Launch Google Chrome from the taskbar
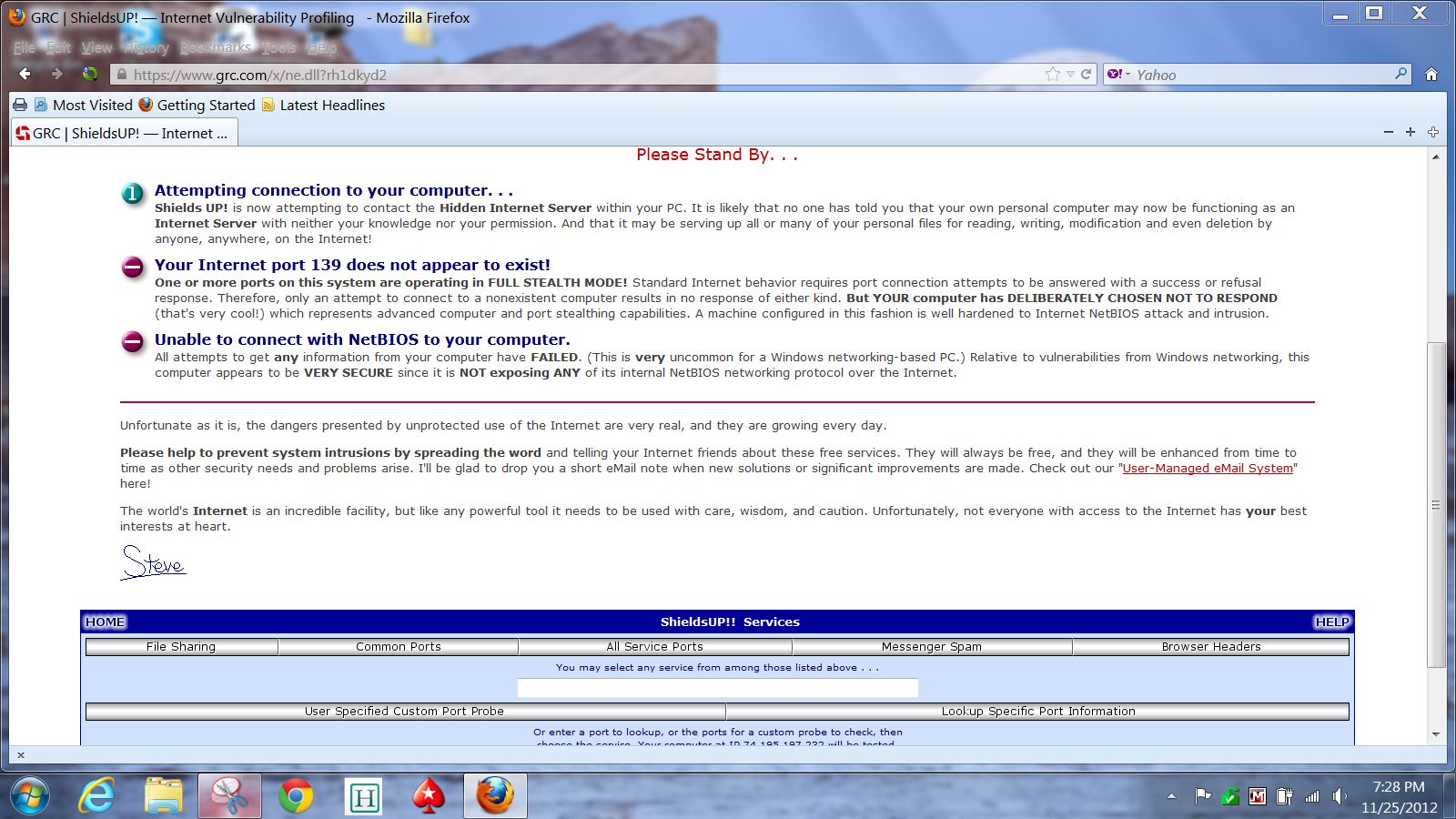This screenshot has width=1456, height=819. click(x=296, y=797)
